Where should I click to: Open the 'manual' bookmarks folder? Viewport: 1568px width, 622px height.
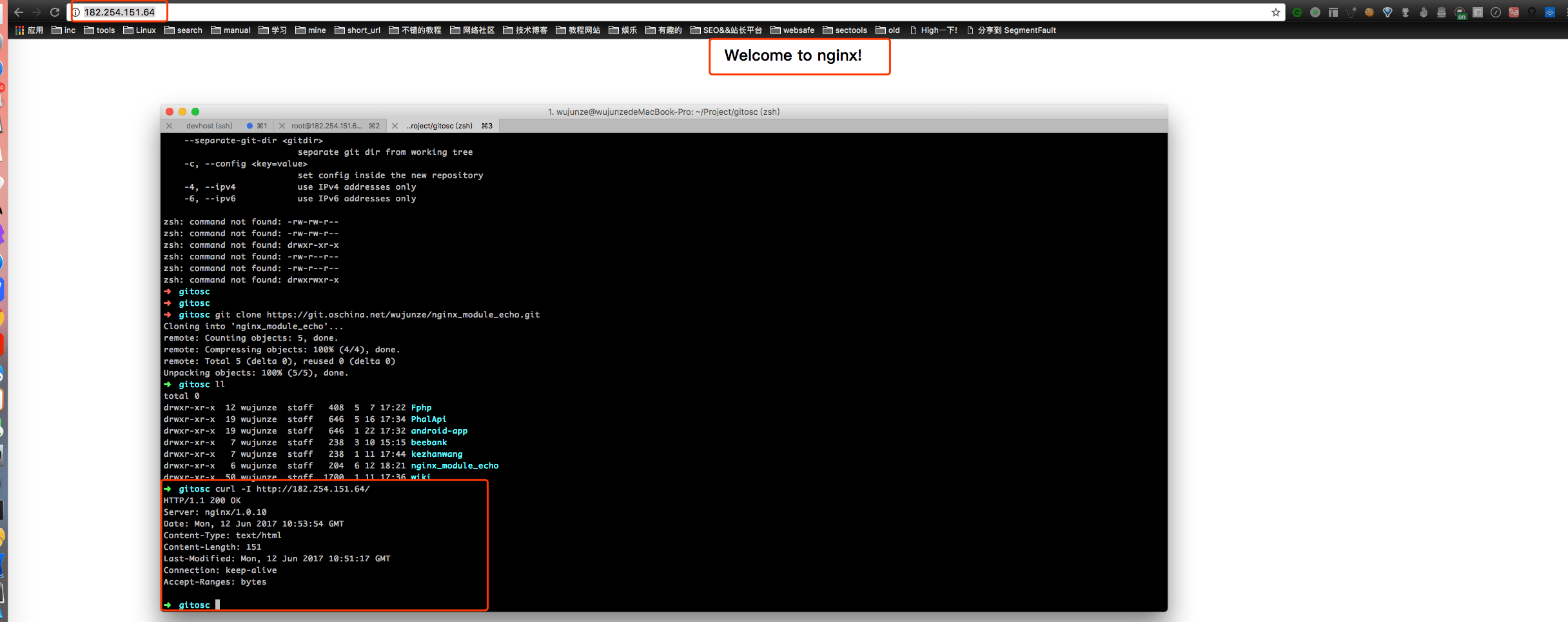coord(231,30)
